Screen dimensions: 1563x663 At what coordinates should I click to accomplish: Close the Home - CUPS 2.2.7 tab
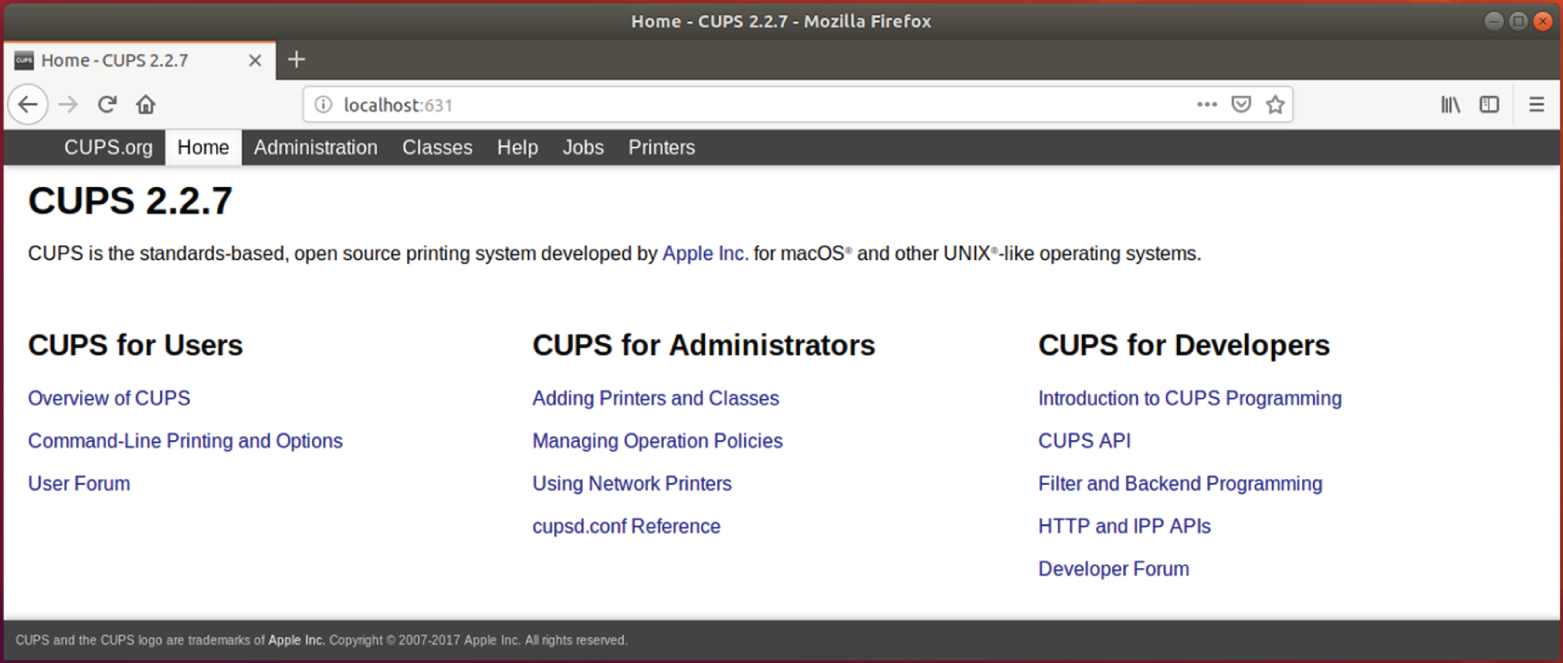[x=255, y=60]
